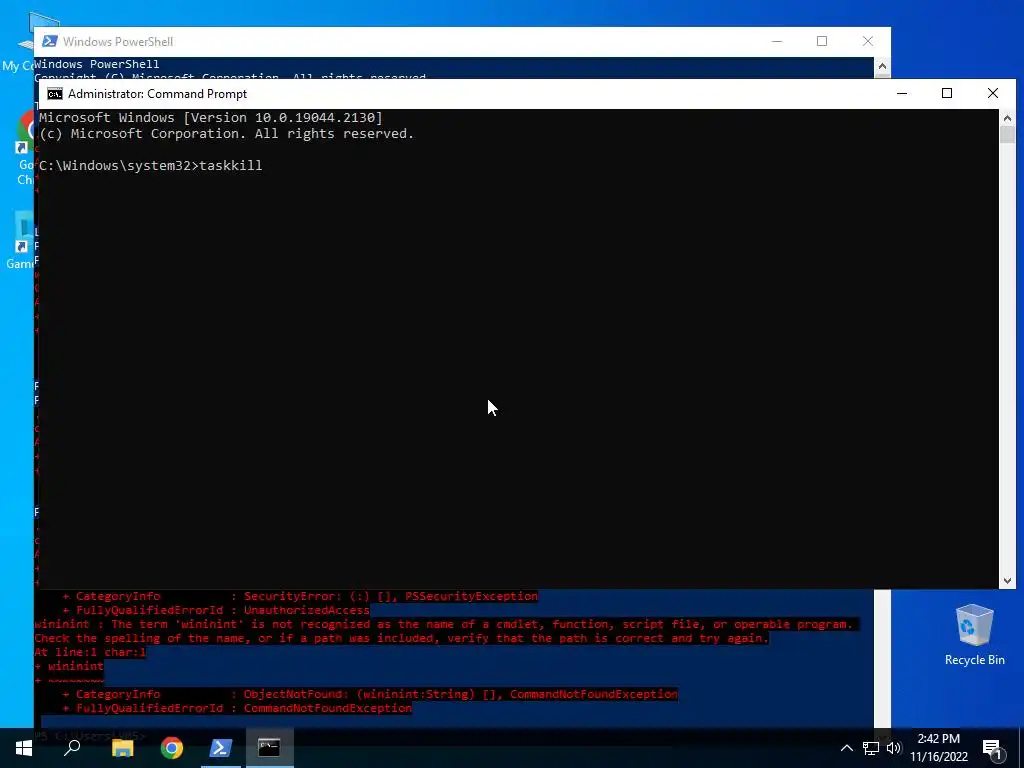The width and height of the screenshot is (1024, 768).
Task: Launch Google Chrome from the taskbar
Action: tap(172, 748)
